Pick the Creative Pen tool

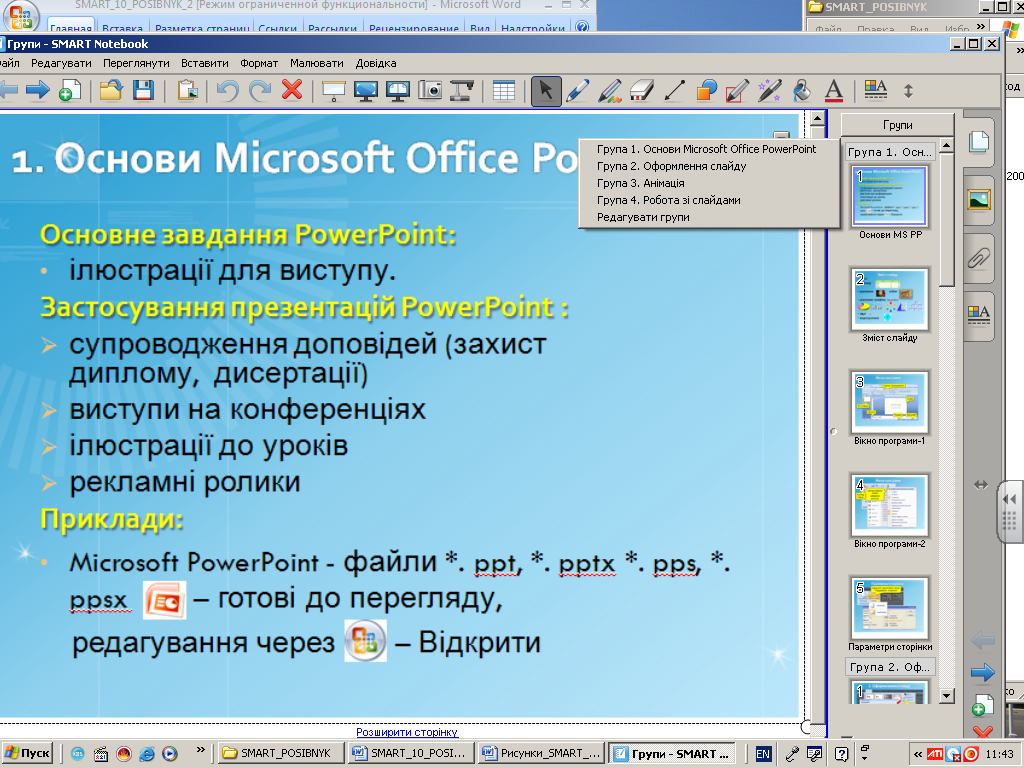(609, 91)
